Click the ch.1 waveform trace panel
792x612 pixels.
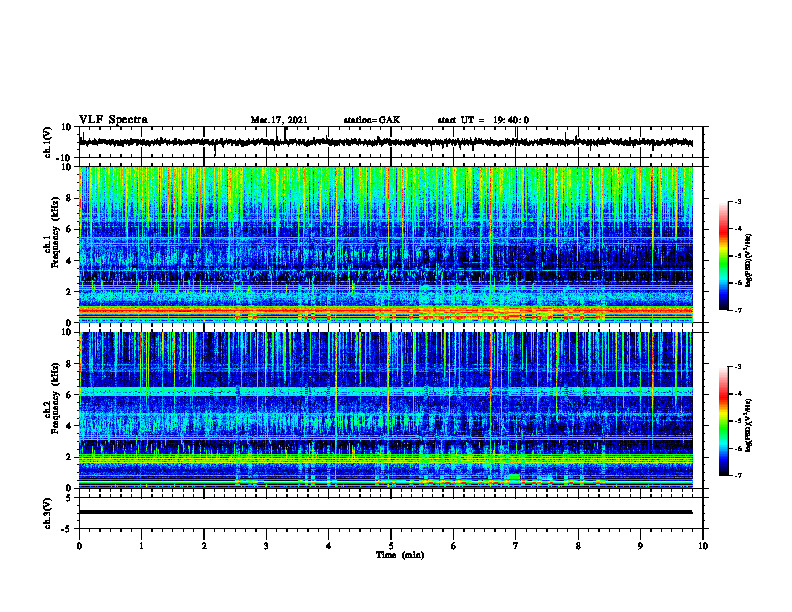pos(391,142)
